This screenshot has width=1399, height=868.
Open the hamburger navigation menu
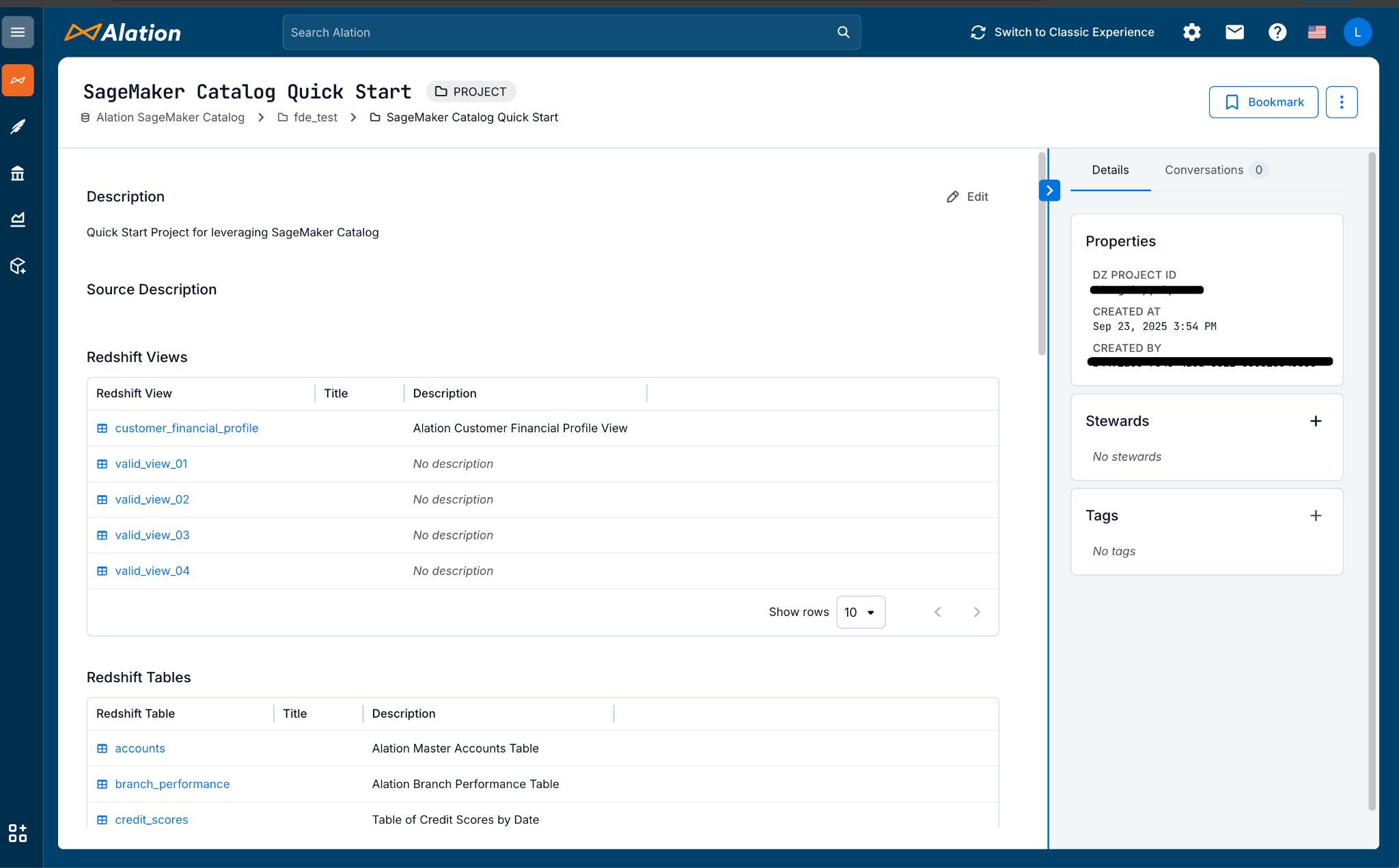(18, 32)
